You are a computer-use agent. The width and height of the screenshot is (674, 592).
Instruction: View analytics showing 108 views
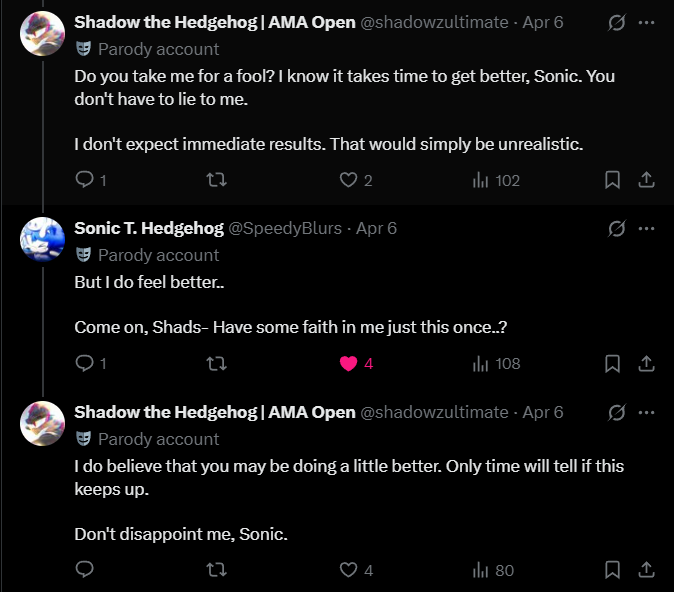(496, 363)
